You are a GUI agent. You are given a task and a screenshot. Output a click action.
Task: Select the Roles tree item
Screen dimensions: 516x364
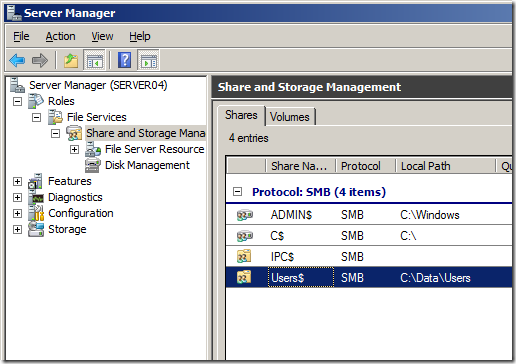click(x=61, y=101)
